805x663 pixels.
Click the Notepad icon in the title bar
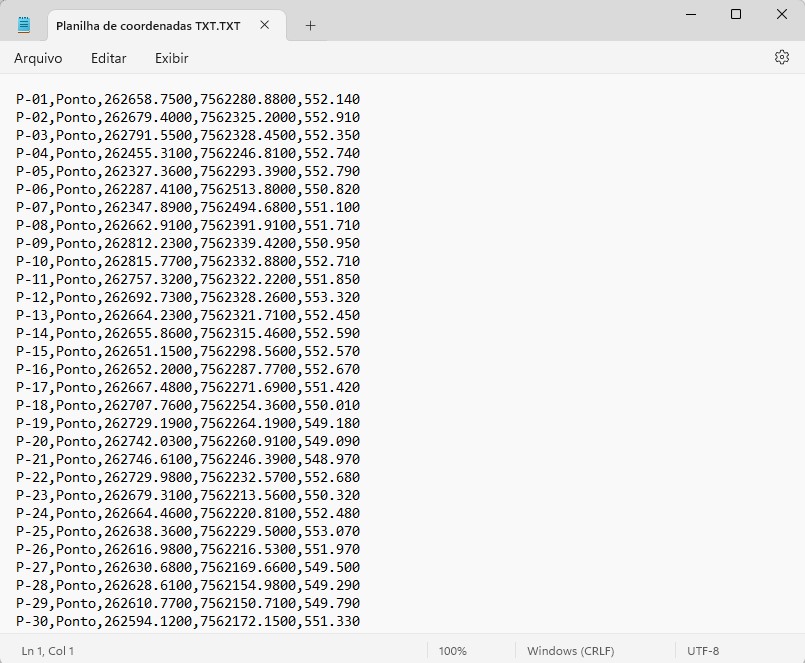click(22, 24)
